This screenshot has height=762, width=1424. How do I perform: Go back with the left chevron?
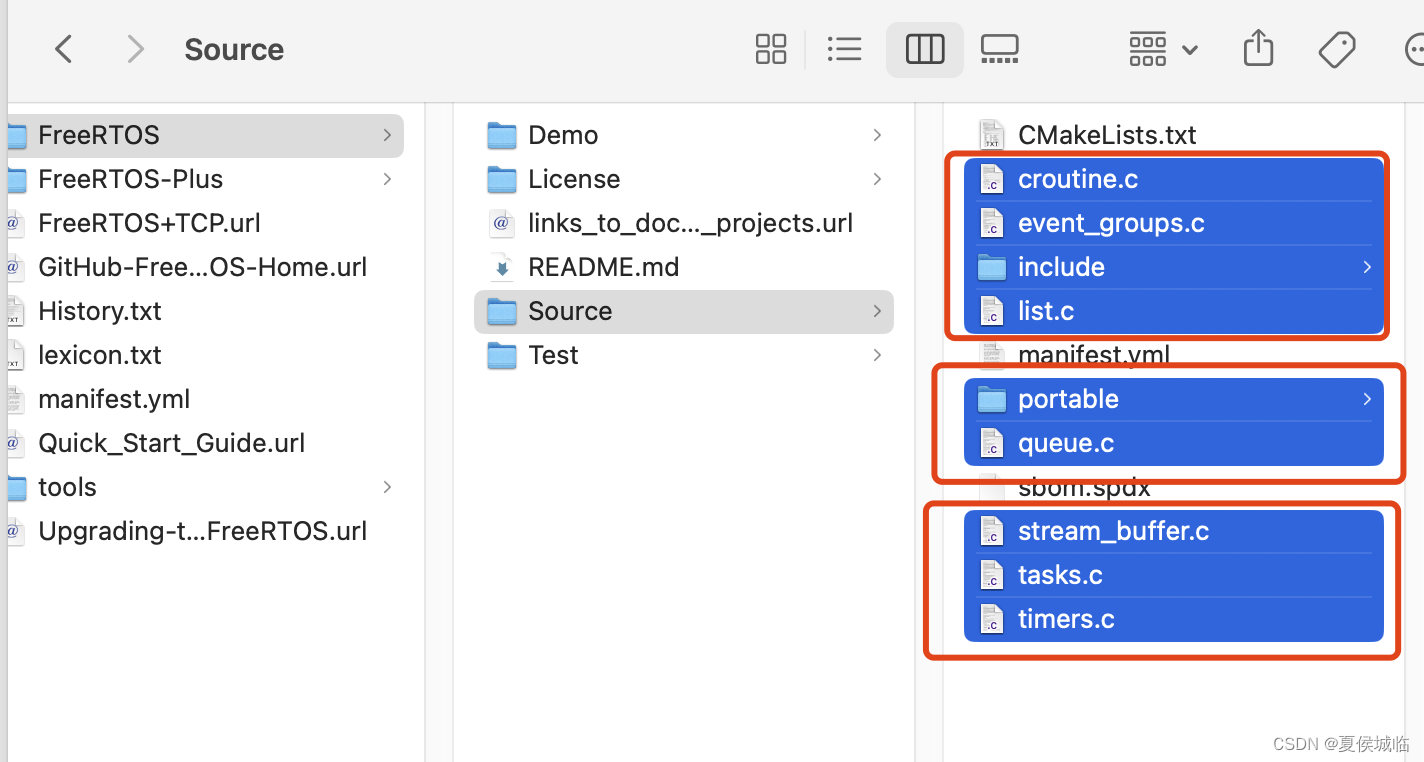point(64,49)
